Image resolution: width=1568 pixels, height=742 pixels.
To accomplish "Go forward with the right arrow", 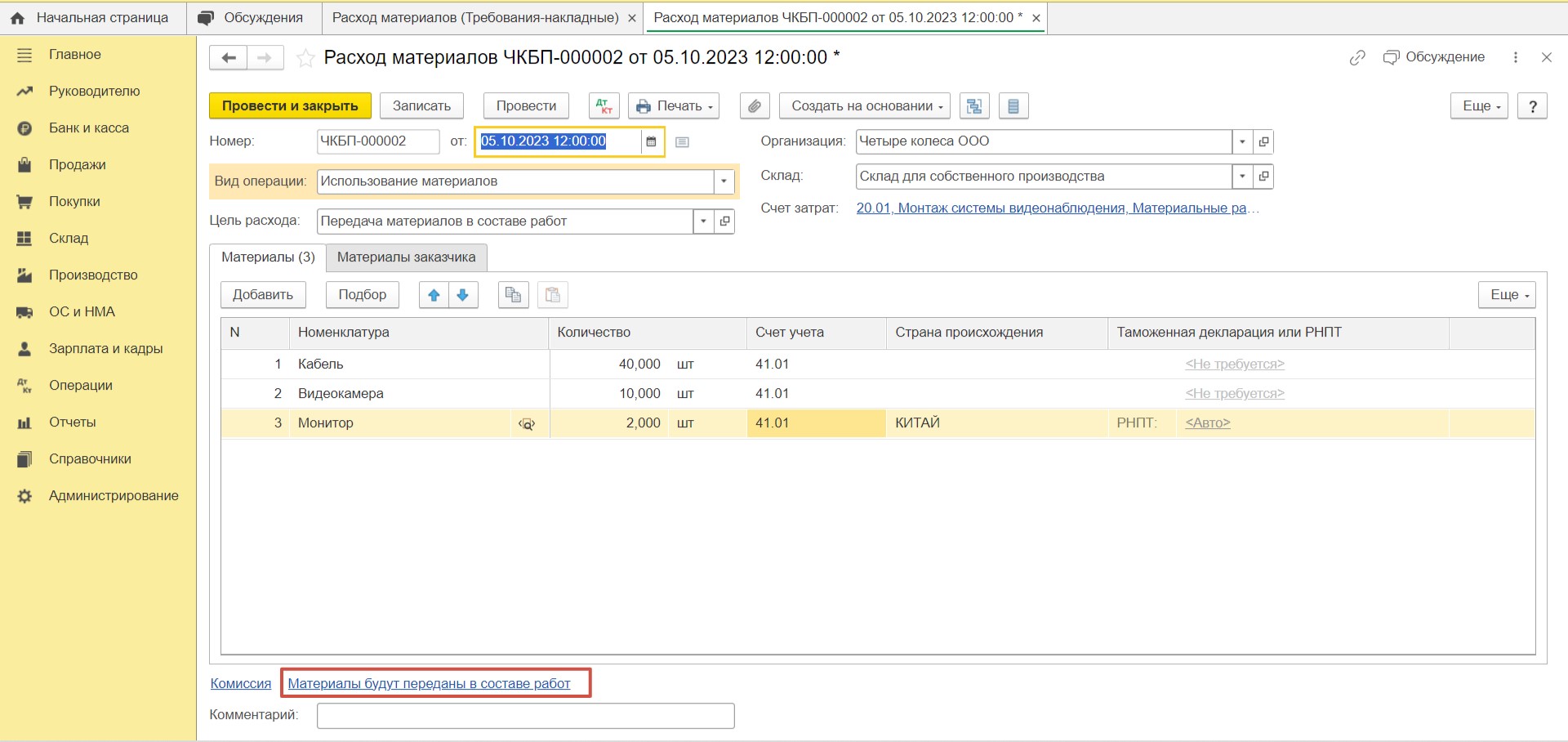I will point(265,57).
